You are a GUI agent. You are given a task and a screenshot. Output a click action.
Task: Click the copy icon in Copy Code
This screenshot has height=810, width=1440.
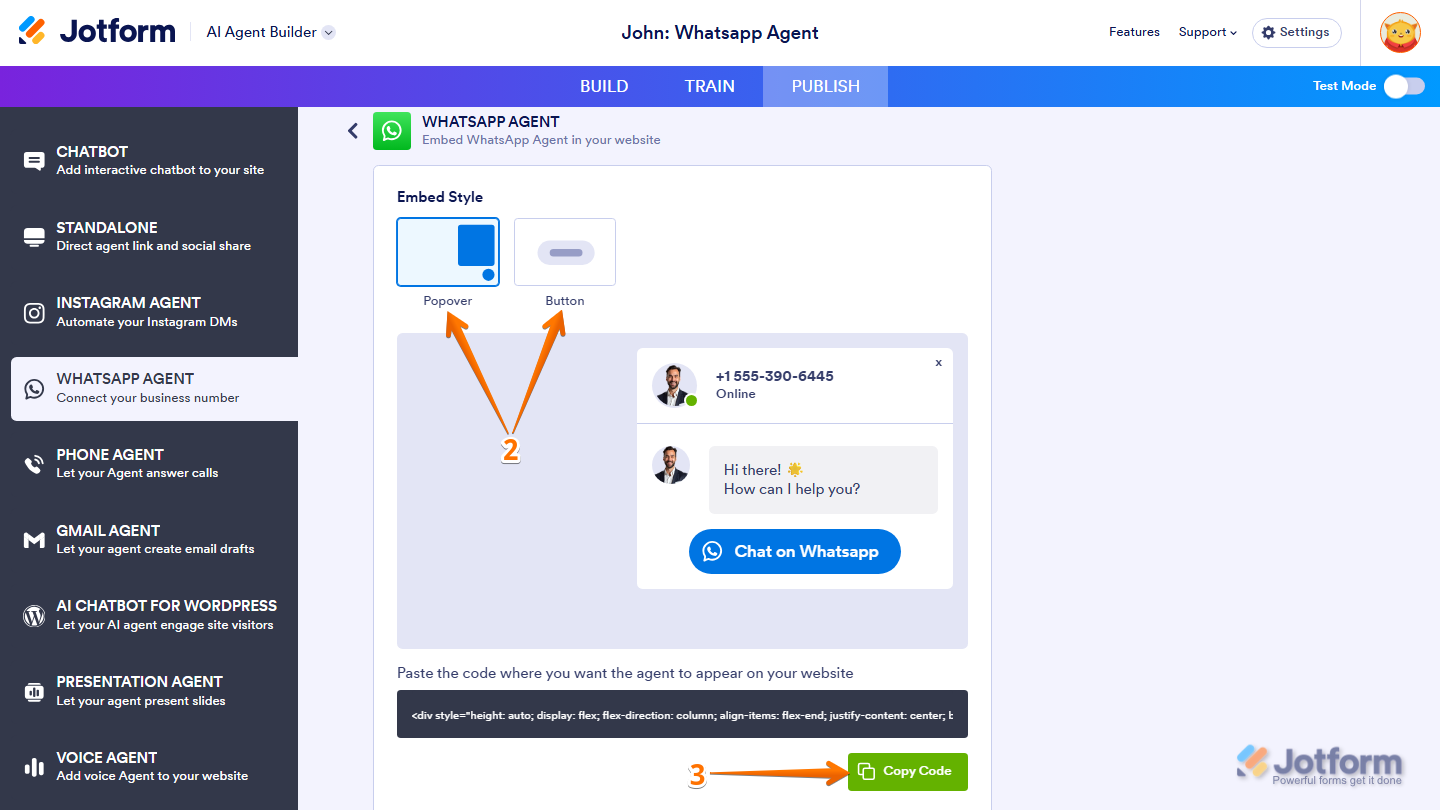866,772
